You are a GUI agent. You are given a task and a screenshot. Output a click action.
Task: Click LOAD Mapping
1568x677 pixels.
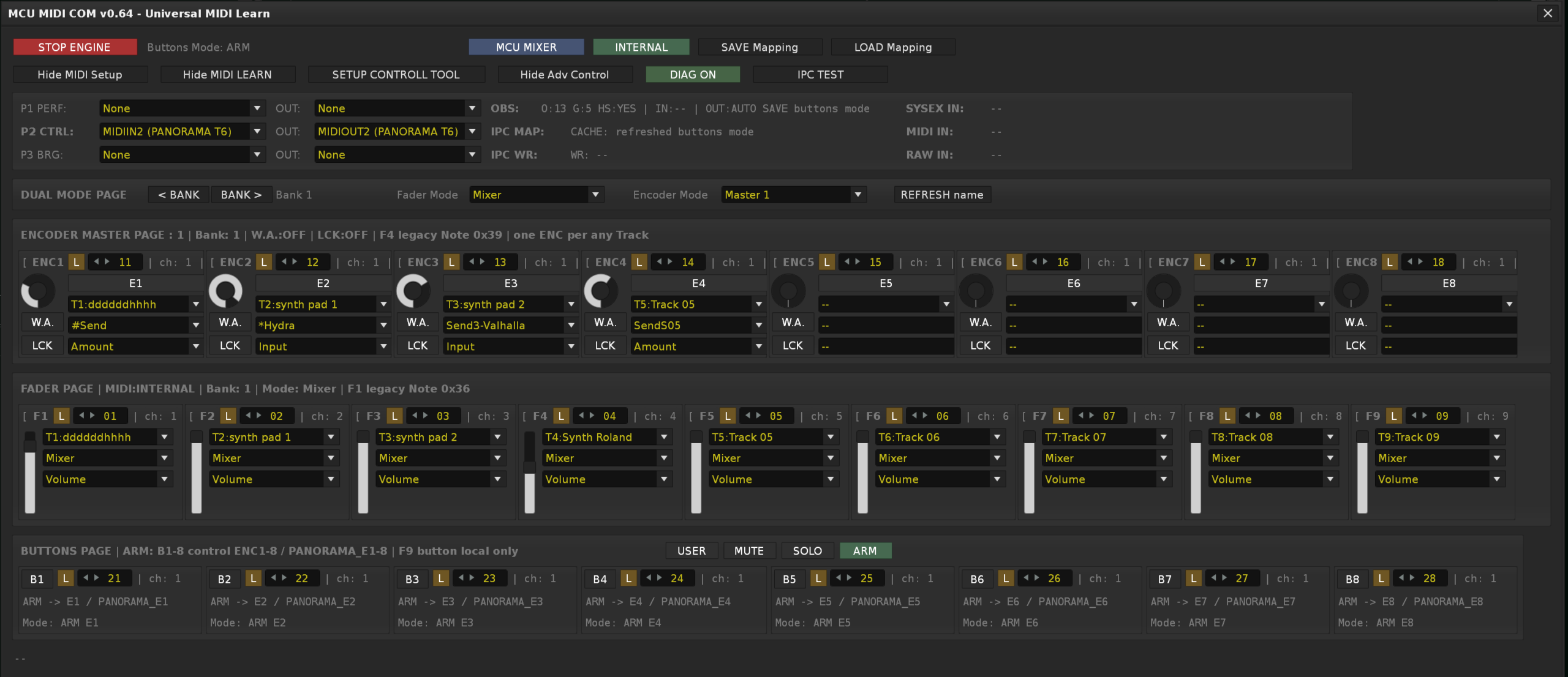(893, 47)
